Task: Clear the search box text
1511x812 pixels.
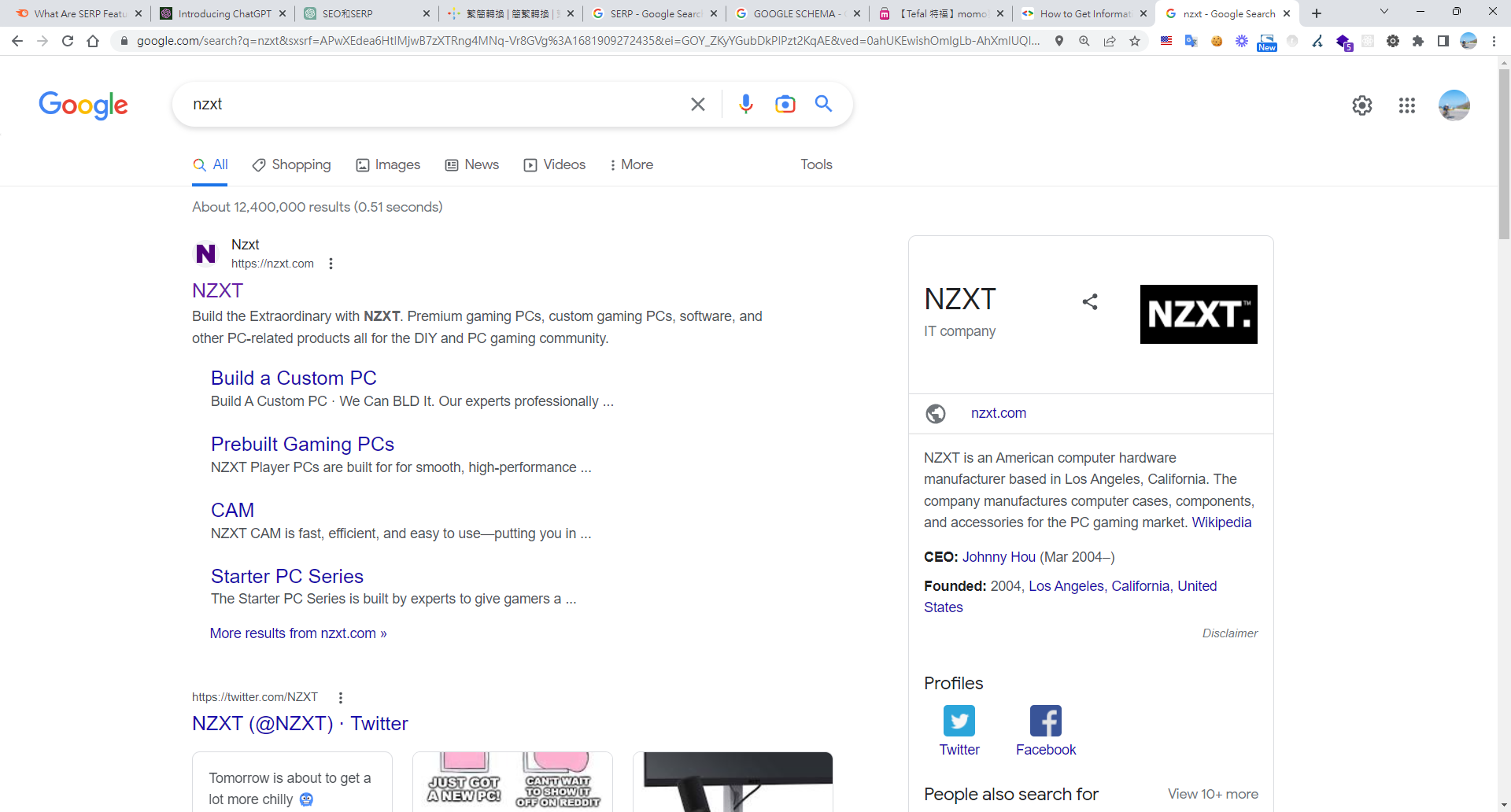Action: (x=697, y=104)
